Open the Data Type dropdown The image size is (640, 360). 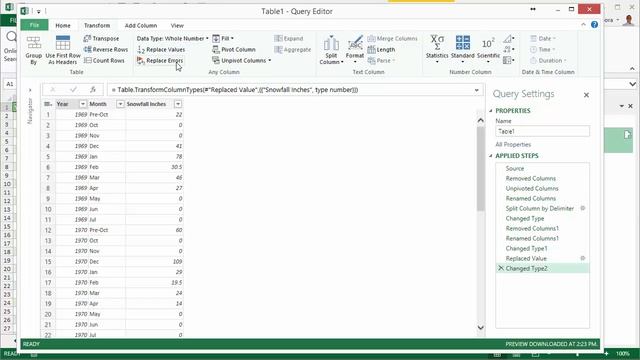[x=173, y=38]
